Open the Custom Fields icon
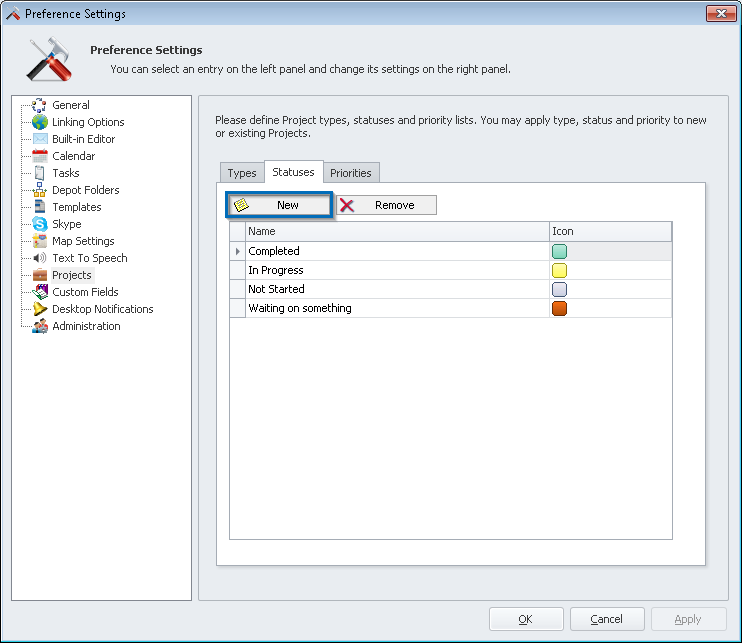742x643 pixels. point(40,292)
